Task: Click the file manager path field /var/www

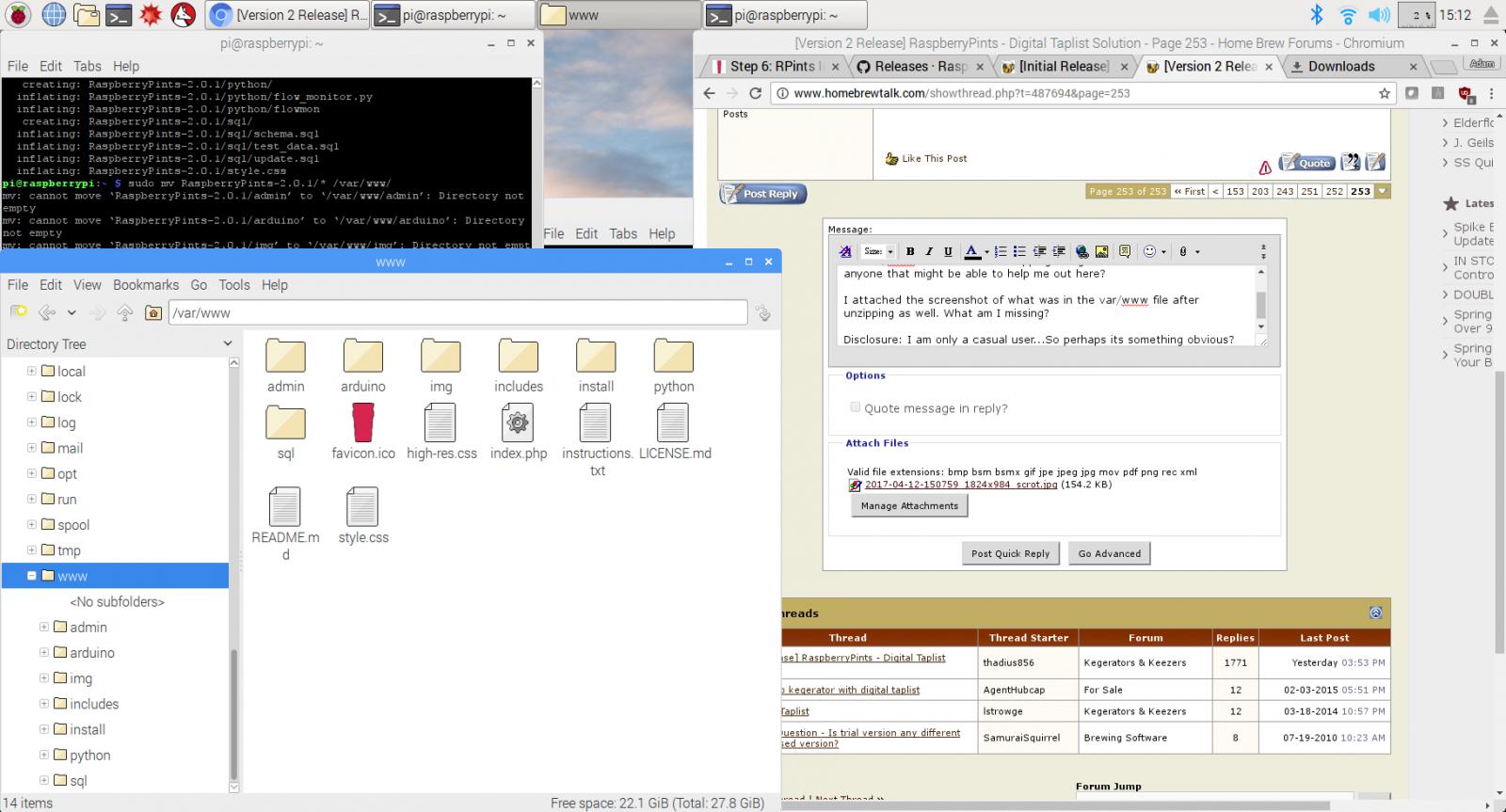Action: (x=457, y=312)
